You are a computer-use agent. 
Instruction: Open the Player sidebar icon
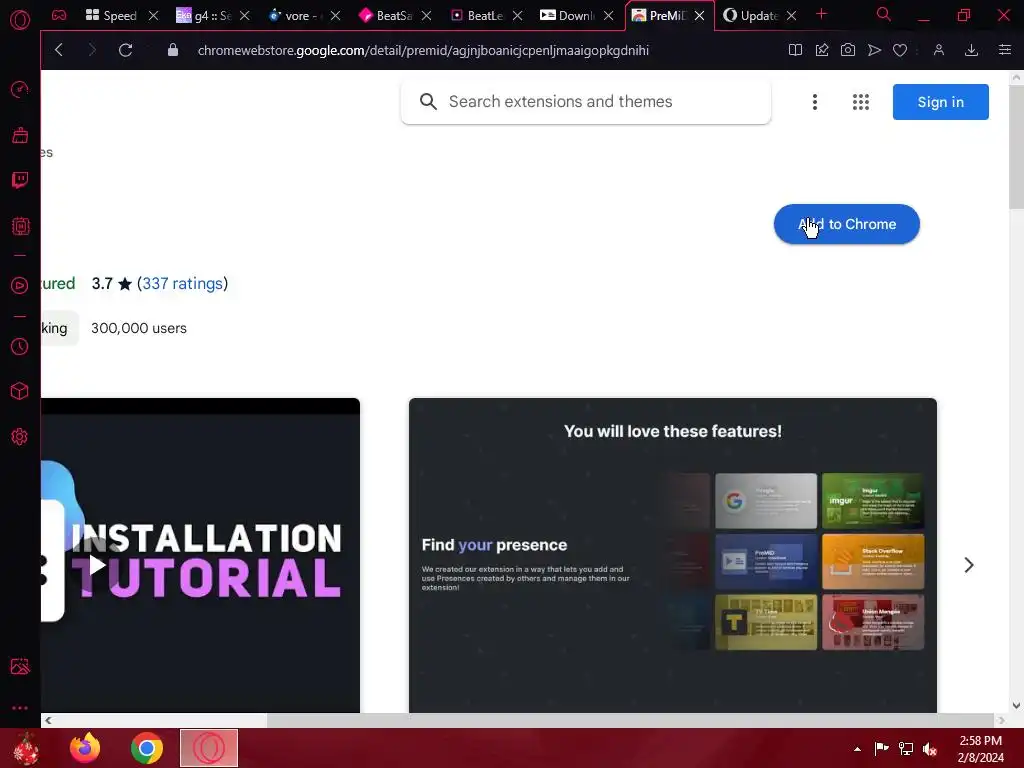pyautogui.click(x=20, y=285)
